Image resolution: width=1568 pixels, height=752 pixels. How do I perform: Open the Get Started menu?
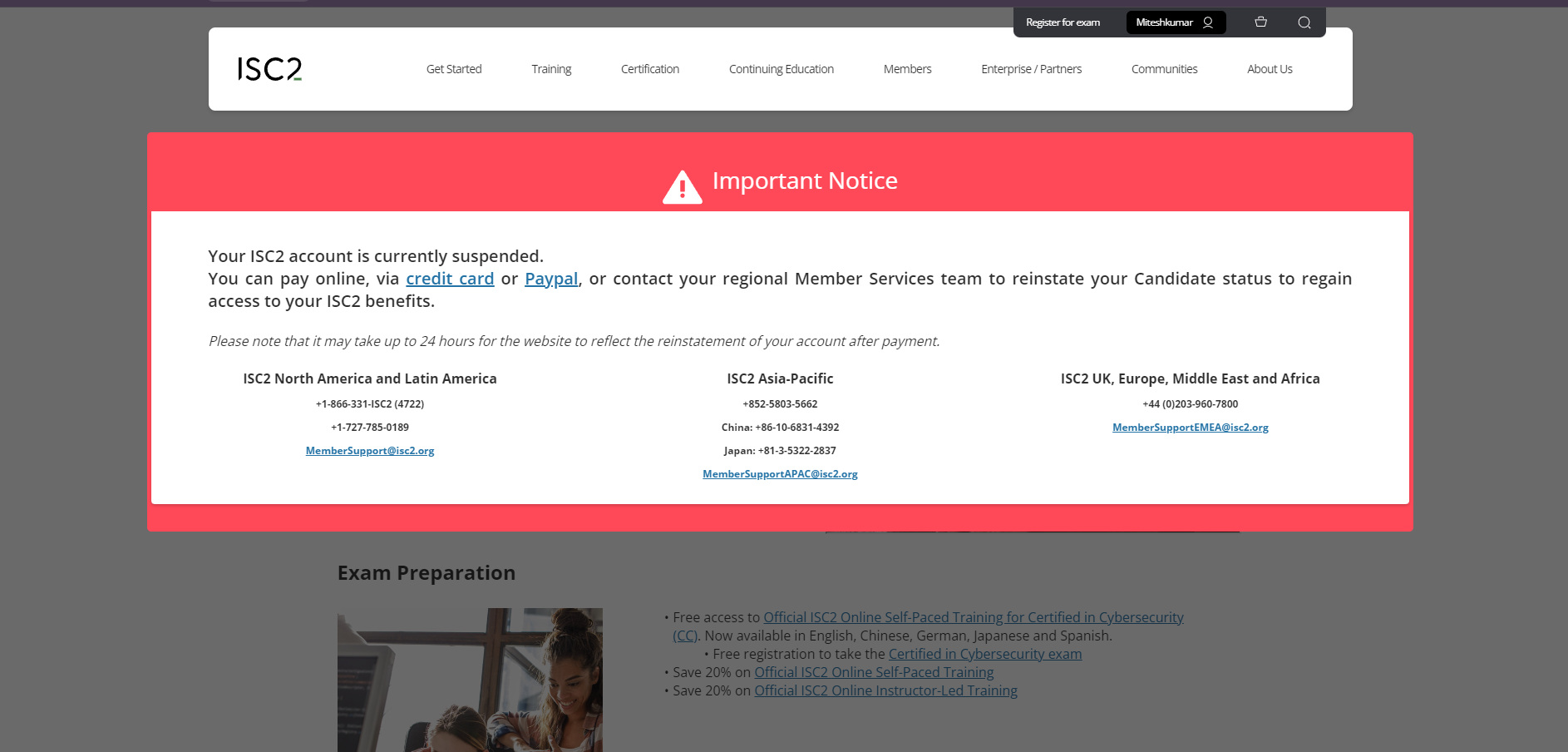click(453, 69)
